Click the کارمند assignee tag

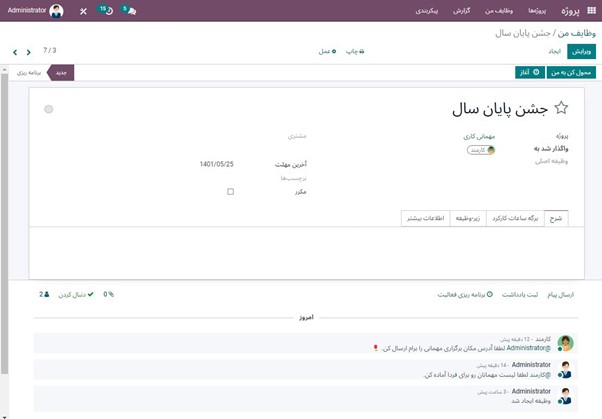481,150
